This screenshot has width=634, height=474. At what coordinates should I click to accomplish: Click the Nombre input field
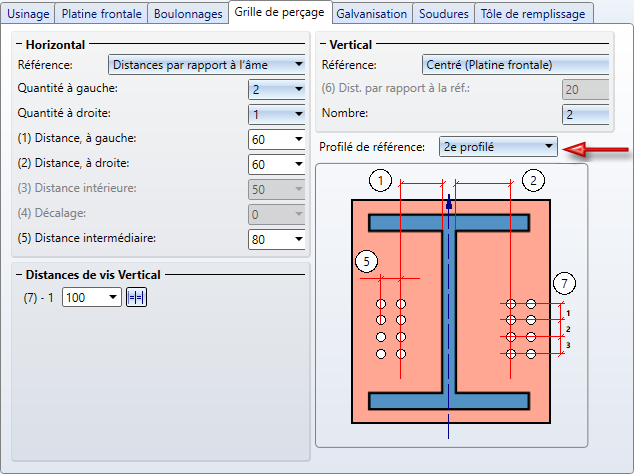click(x=584, y=115)
